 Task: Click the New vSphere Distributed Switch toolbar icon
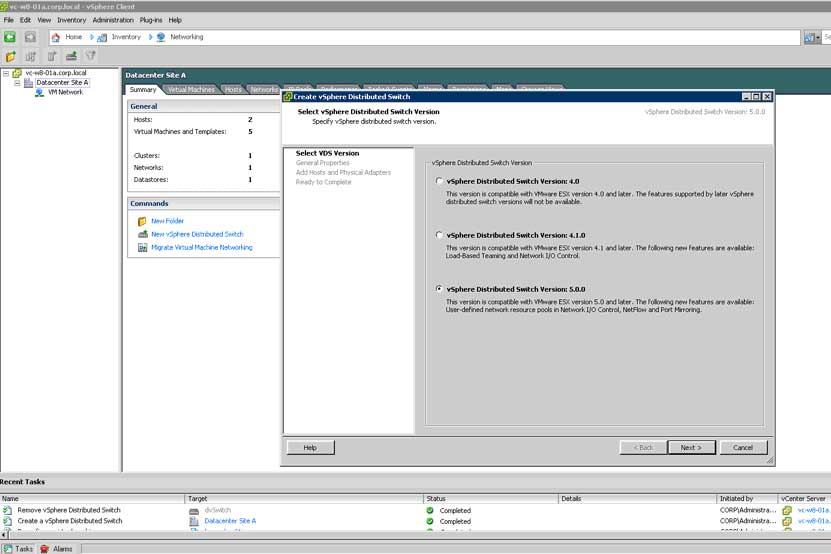[72, 56]
